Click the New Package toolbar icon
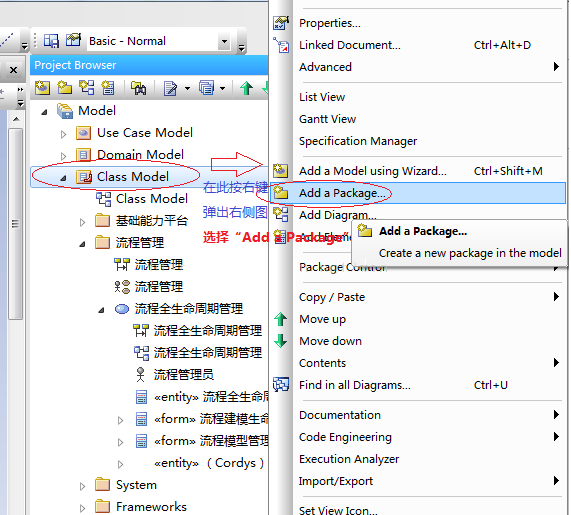The height and width of the screenshot is (515, 571). 64,88
